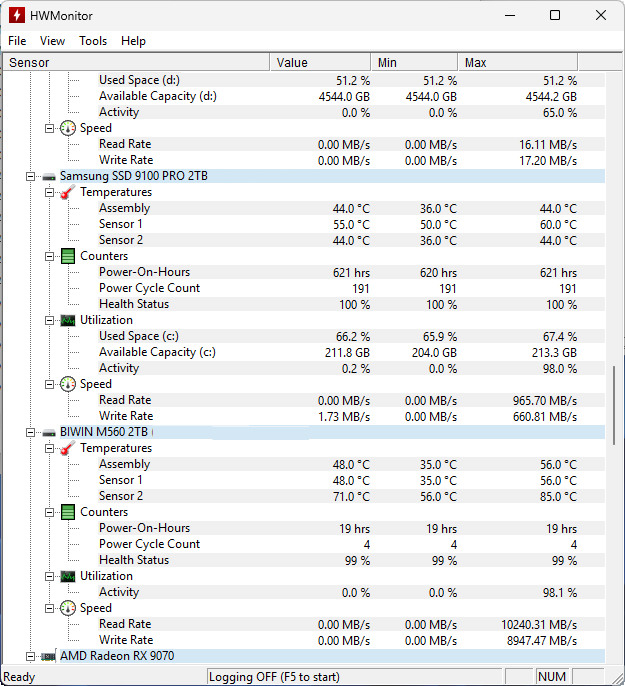
Task: Select the Available Capacity (c:) row
Action: click(x=304, y=352)
